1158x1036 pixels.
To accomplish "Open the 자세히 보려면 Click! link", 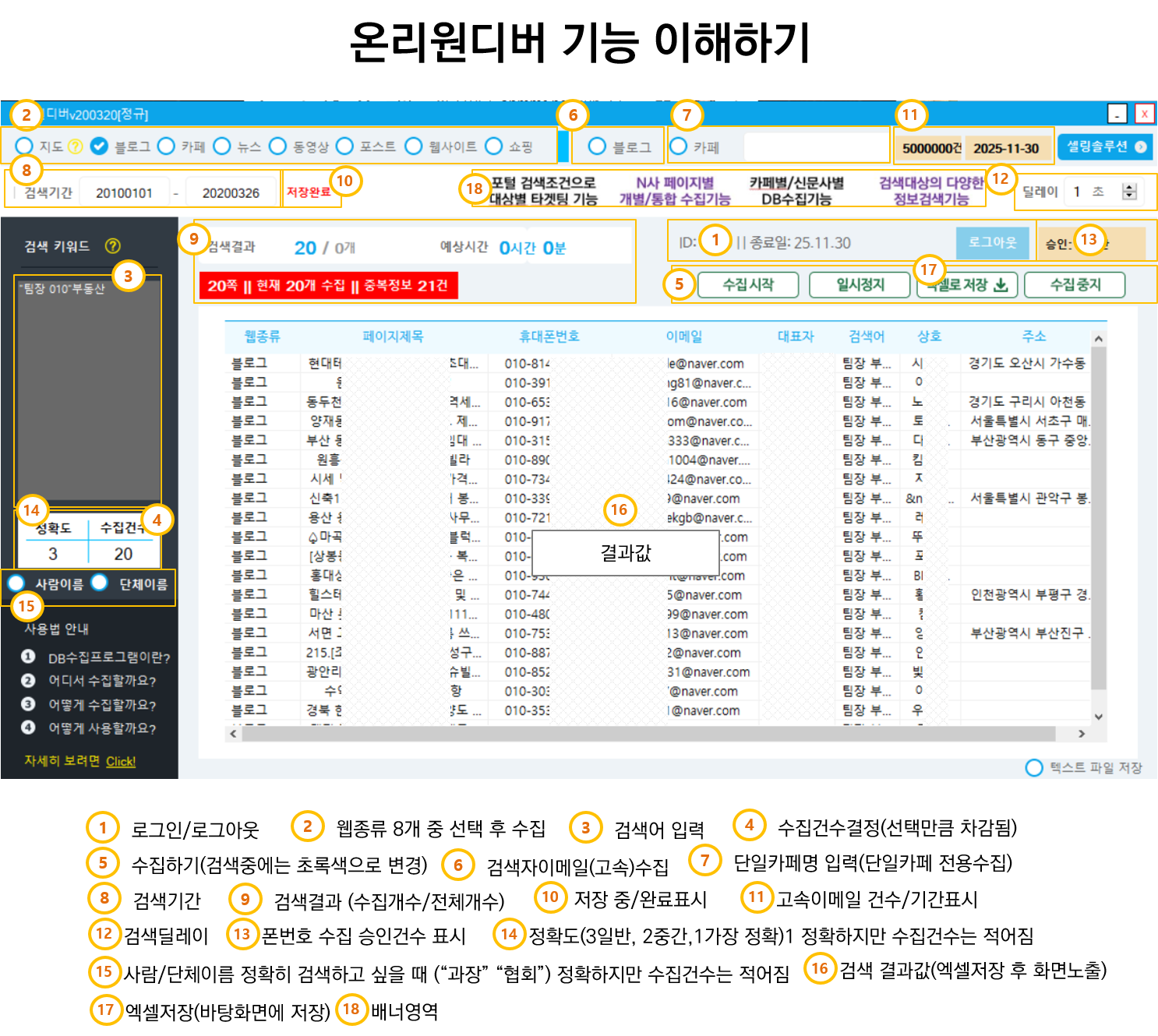I will (x=120, y=761).
